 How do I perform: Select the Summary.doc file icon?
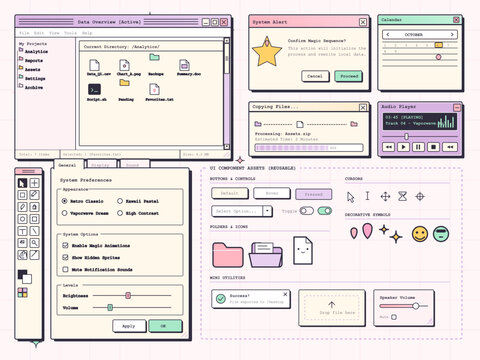[x=184, y=65]
